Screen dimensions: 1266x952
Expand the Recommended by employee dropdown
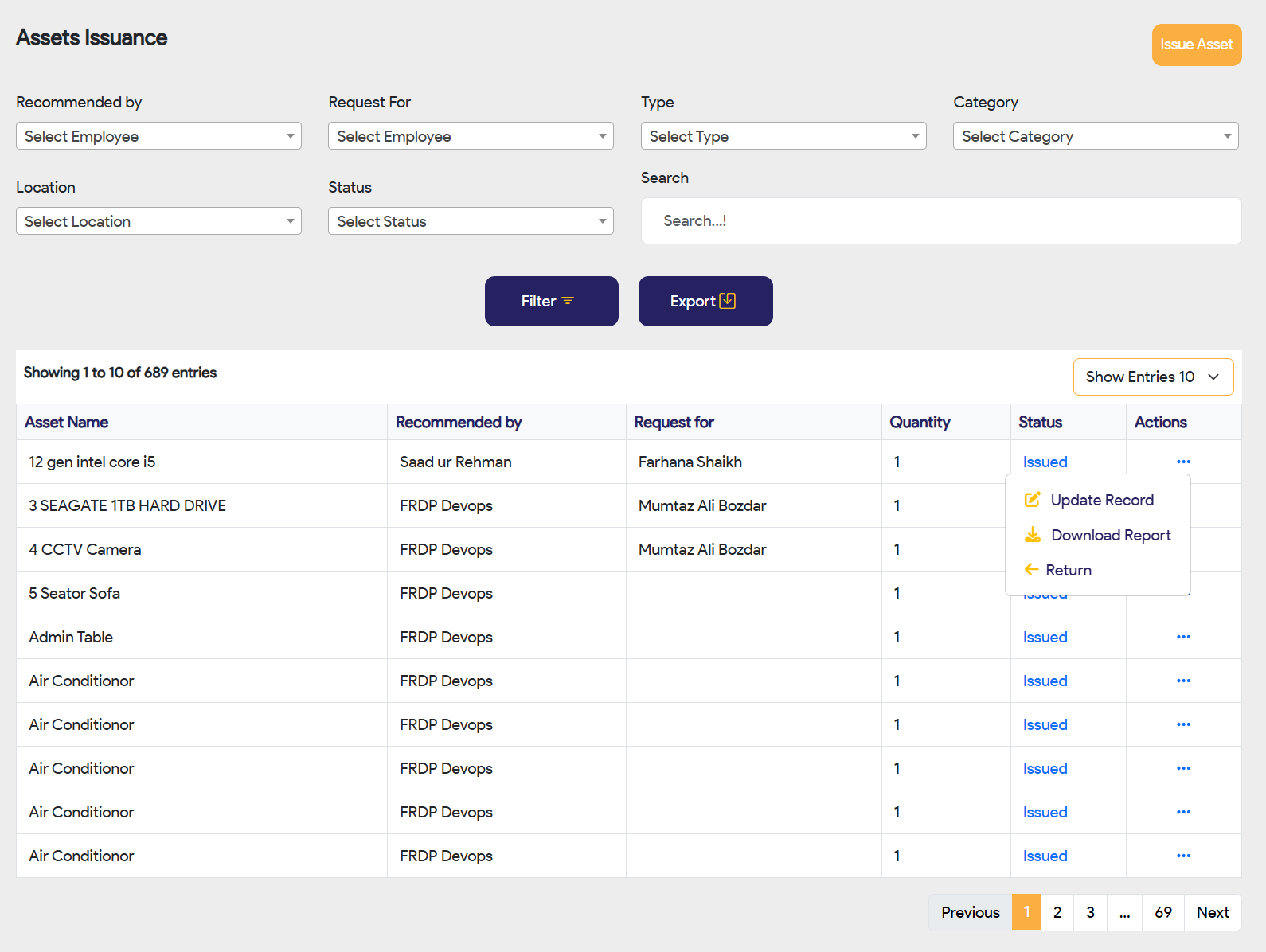(x=158, y=136)
